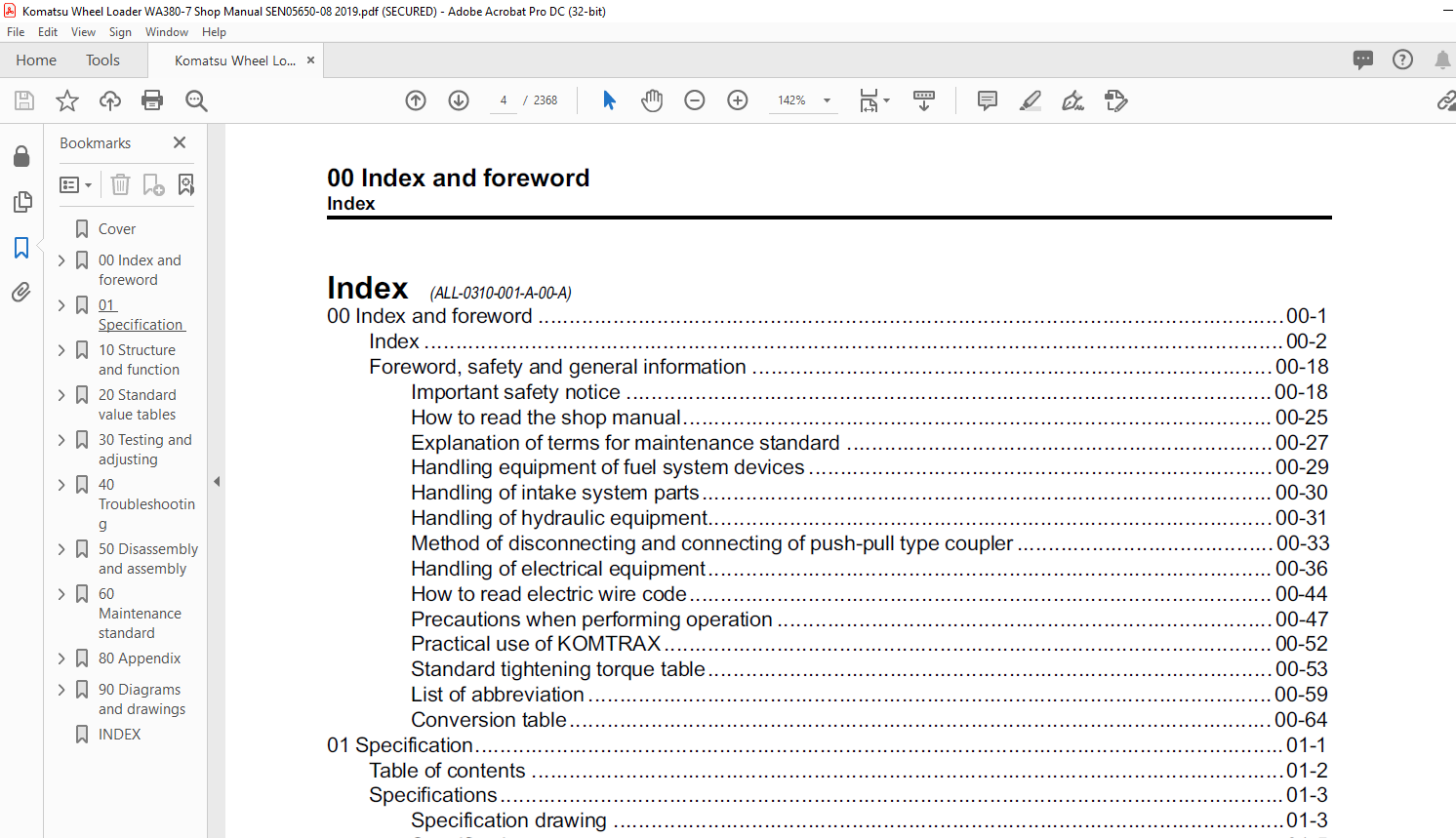
Task: Open the Window menu
Action: (x=167, y=32)
